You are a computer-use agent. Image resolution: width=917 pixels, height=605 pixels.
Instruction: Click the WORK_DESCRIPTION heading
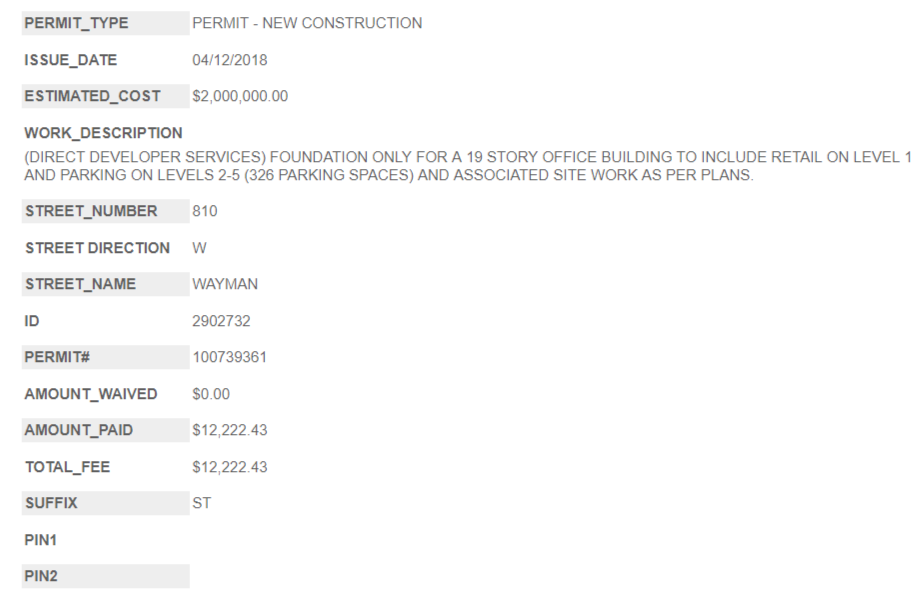[x=103, y=132]
